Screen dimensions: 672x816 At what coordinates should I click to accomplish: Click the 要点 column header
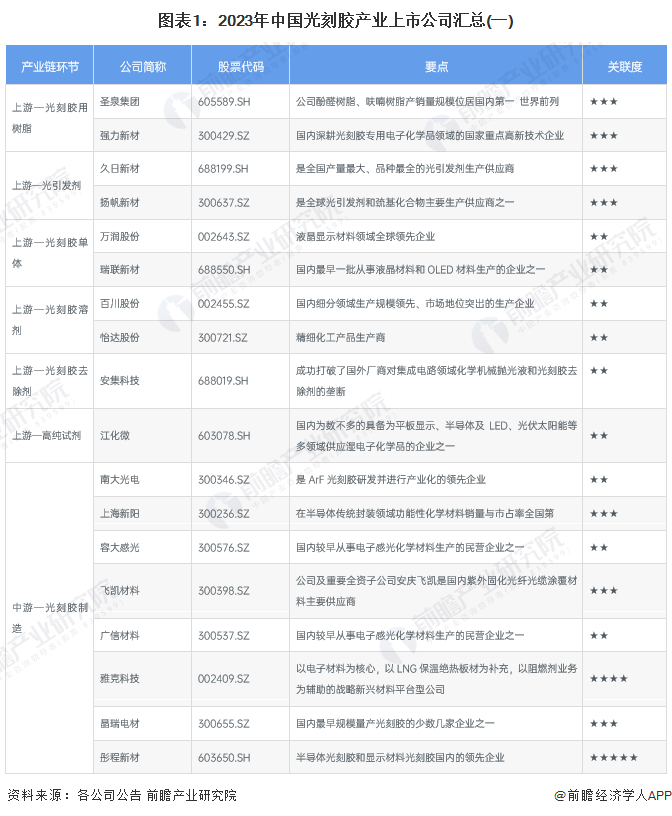click(436, 66)
